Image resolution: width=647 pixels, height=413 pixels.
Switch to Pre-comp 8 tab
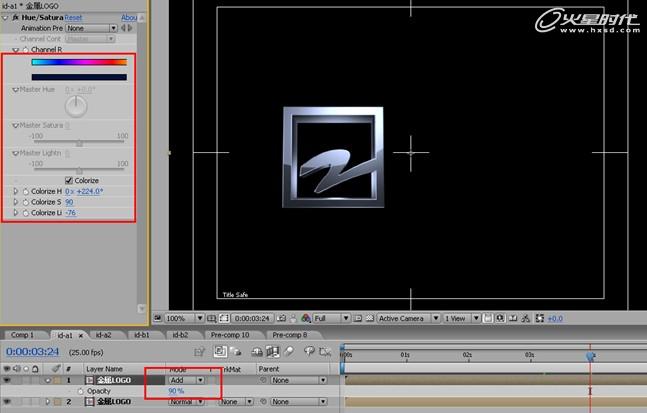pos(290,335)
